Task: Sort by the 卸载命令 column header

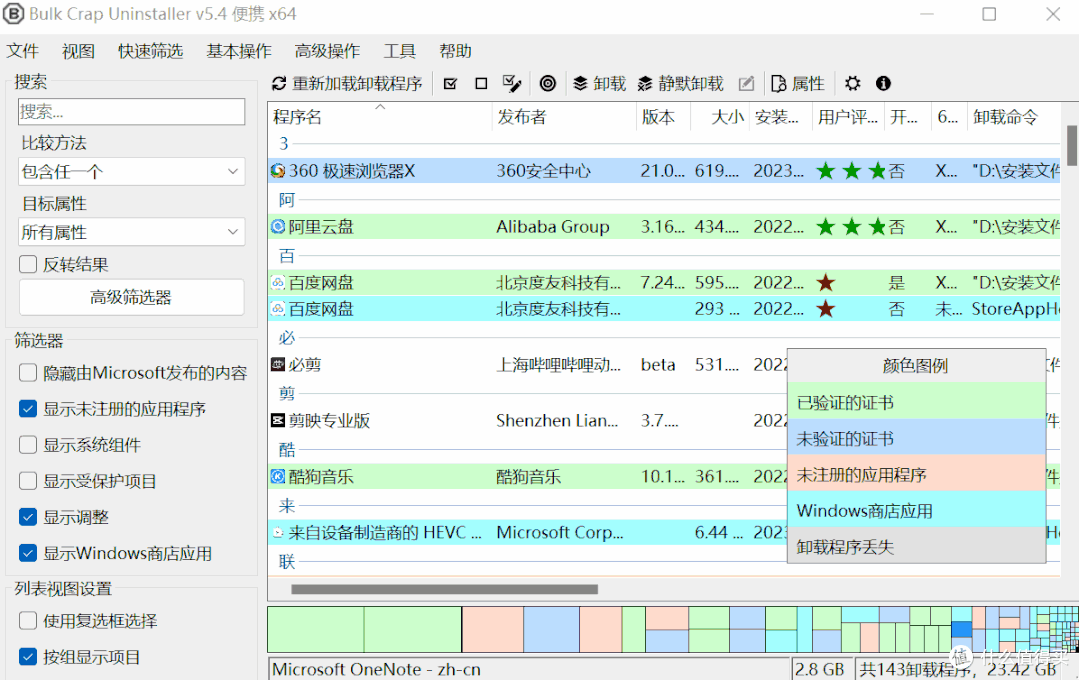Action: [x=1013, y=117]
